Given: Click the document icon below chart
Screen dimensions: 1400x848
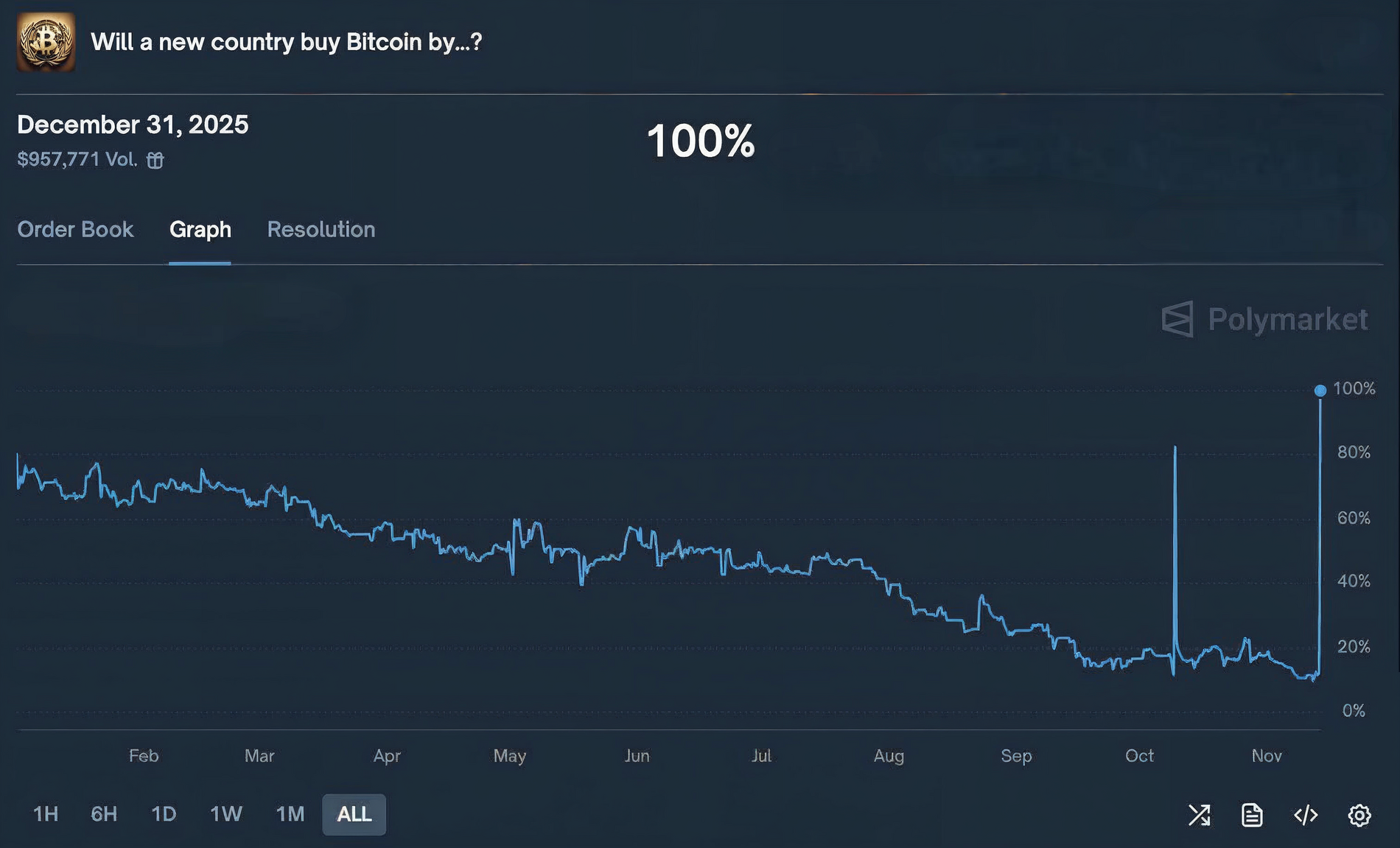Looking at the screenshot, I should 1252,815.
